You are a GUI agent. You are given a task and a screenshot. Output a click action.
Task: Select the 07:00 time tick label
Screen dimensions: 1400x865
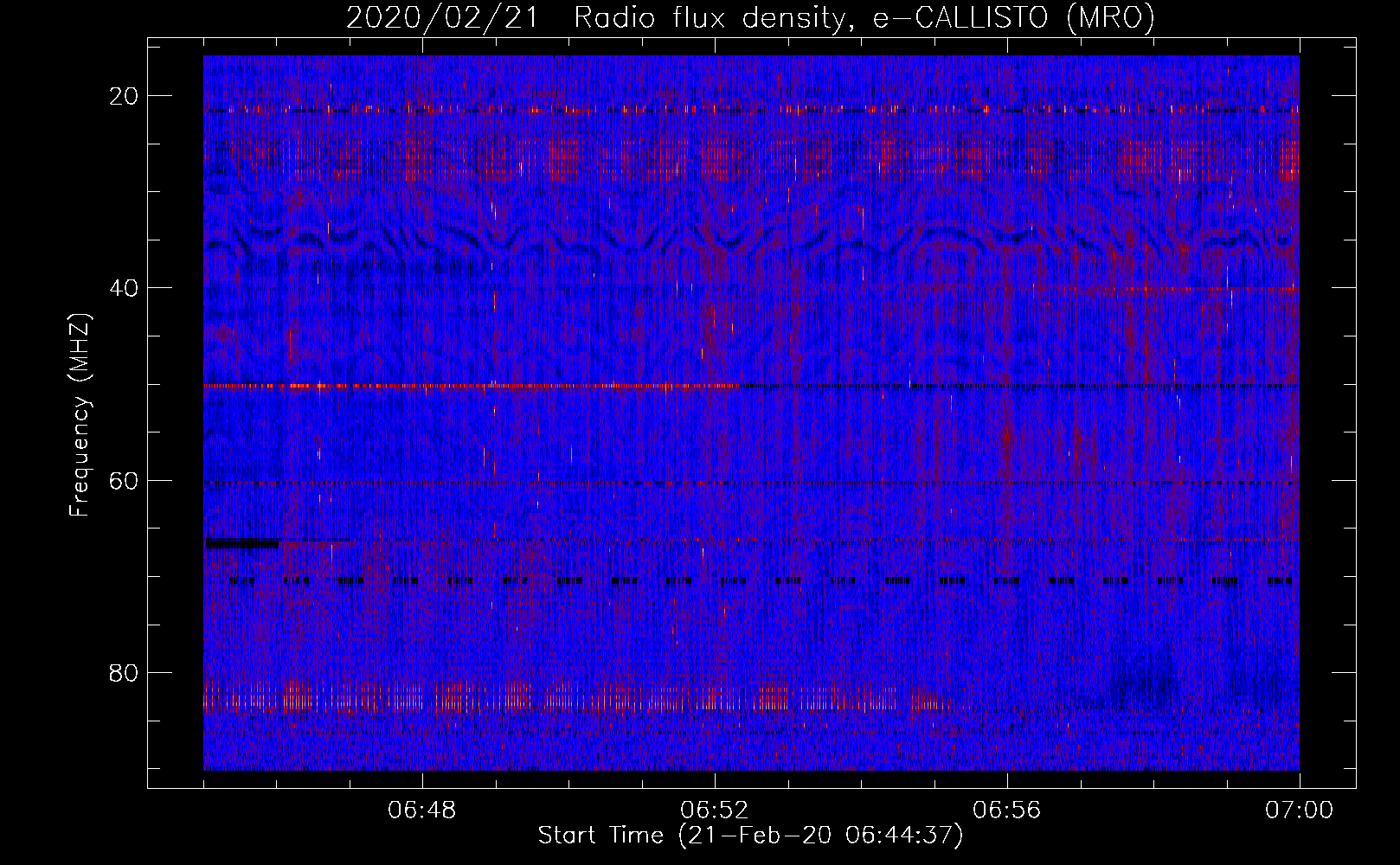pyautogui.click(x=1300, y=811)
